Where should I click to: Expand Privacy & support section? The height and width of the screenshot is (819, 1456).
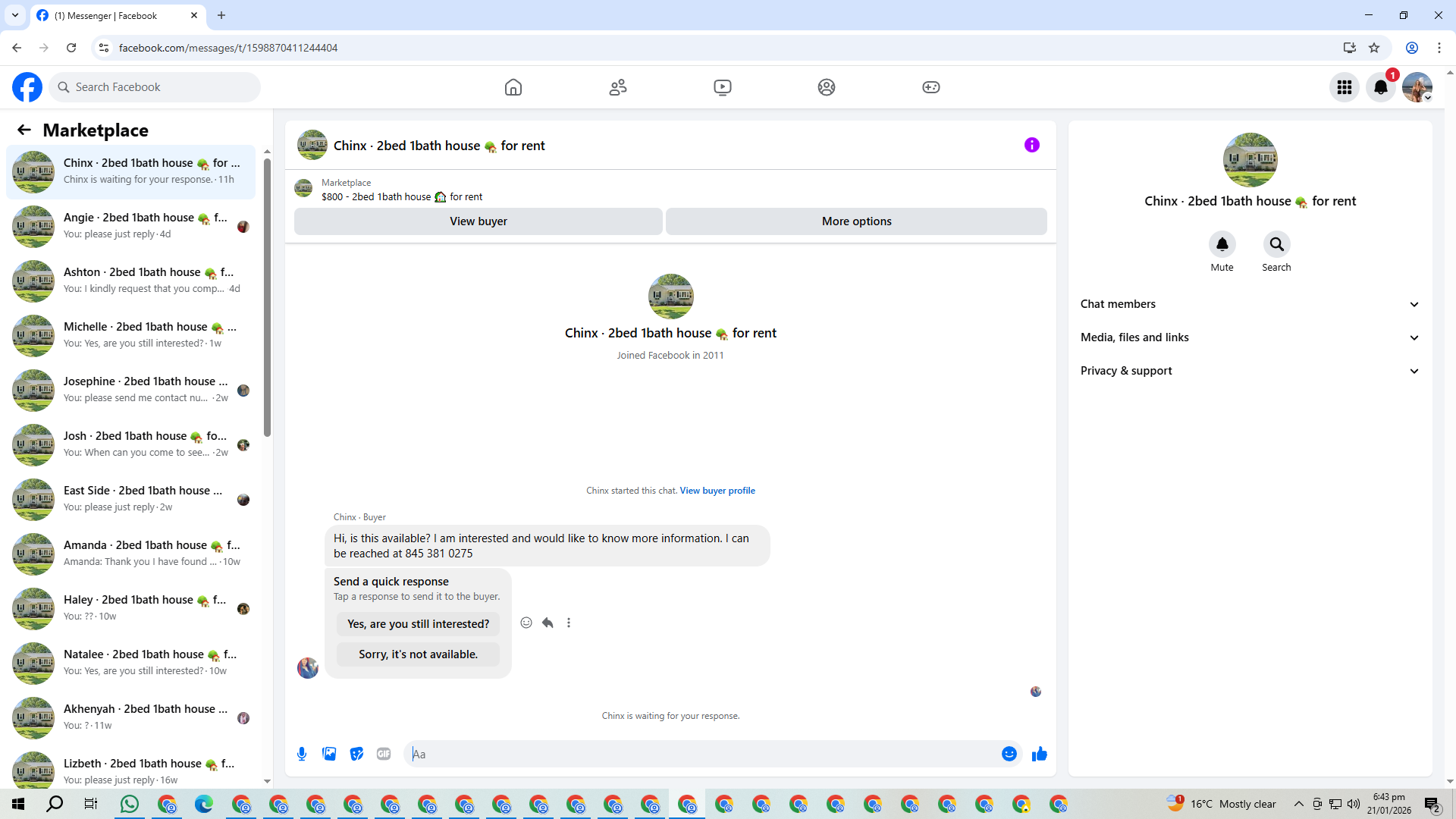pos(1250,371)
